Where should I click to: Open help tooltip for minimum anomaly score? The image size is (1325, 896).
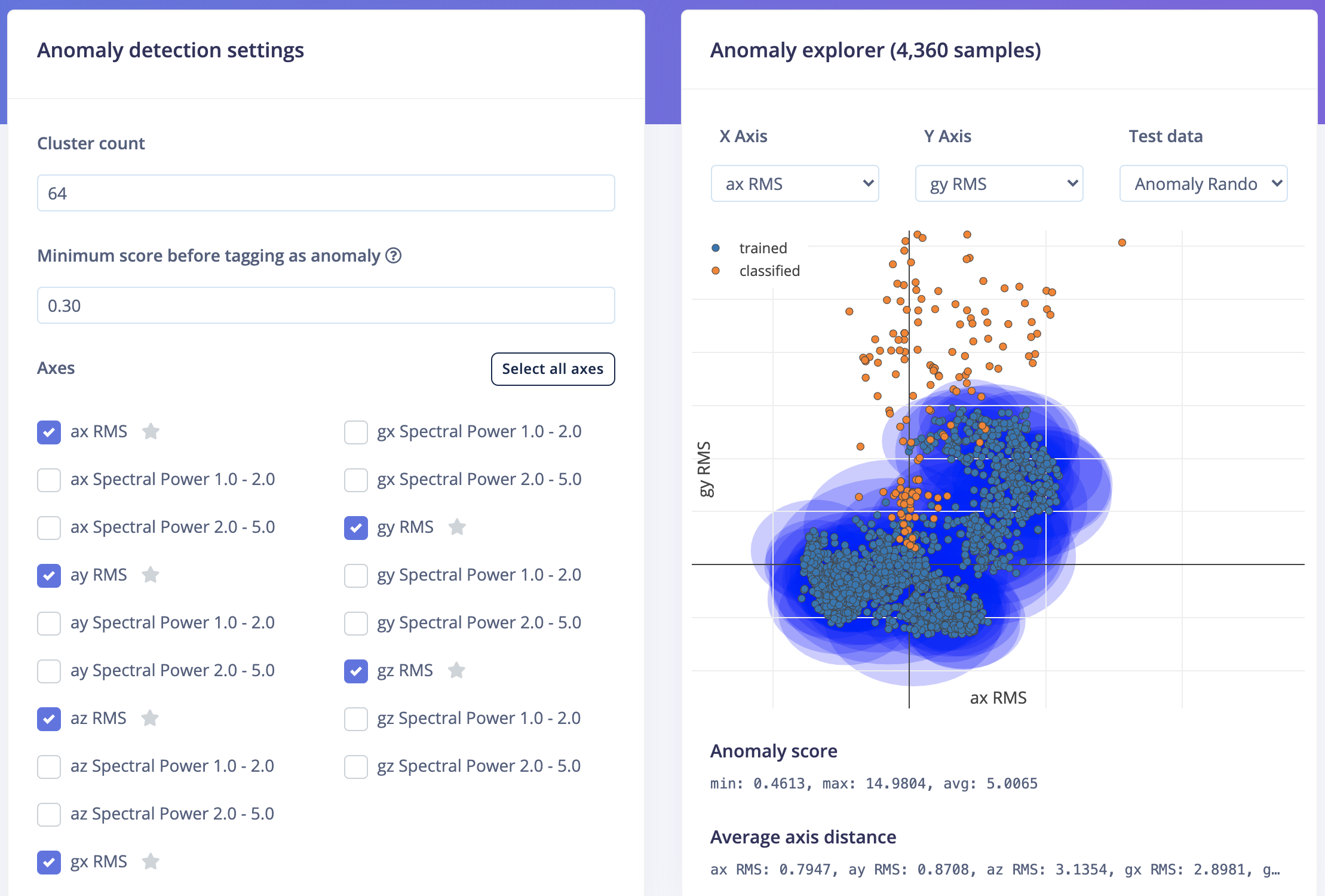393,256
